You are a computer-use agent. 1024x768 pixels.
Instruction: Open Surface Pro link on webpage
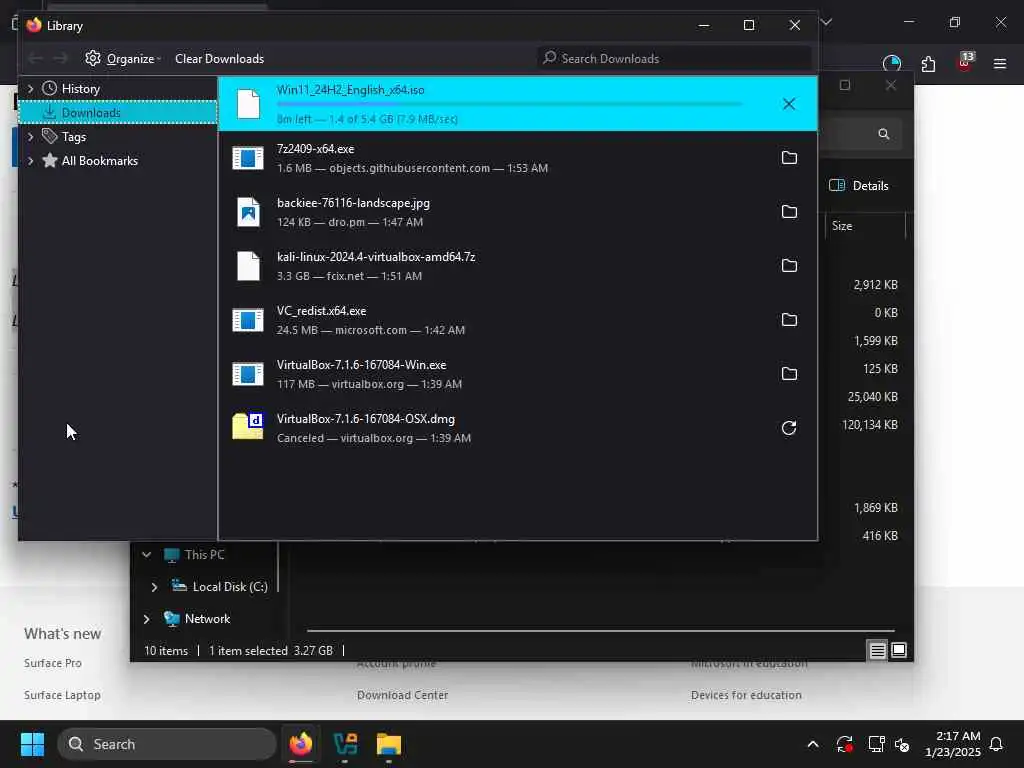[x=53, y=663]
